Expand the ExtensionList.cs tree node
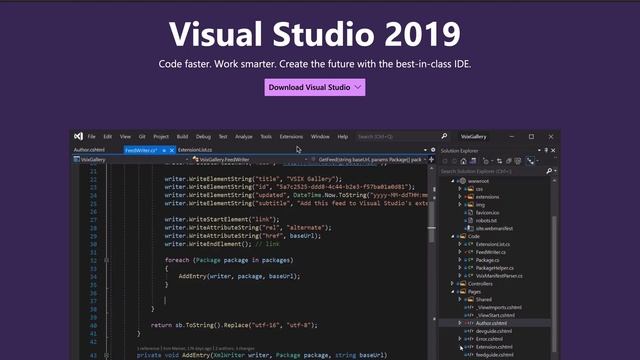The height and width of the screenshot is (360, 640). point(460,244)
